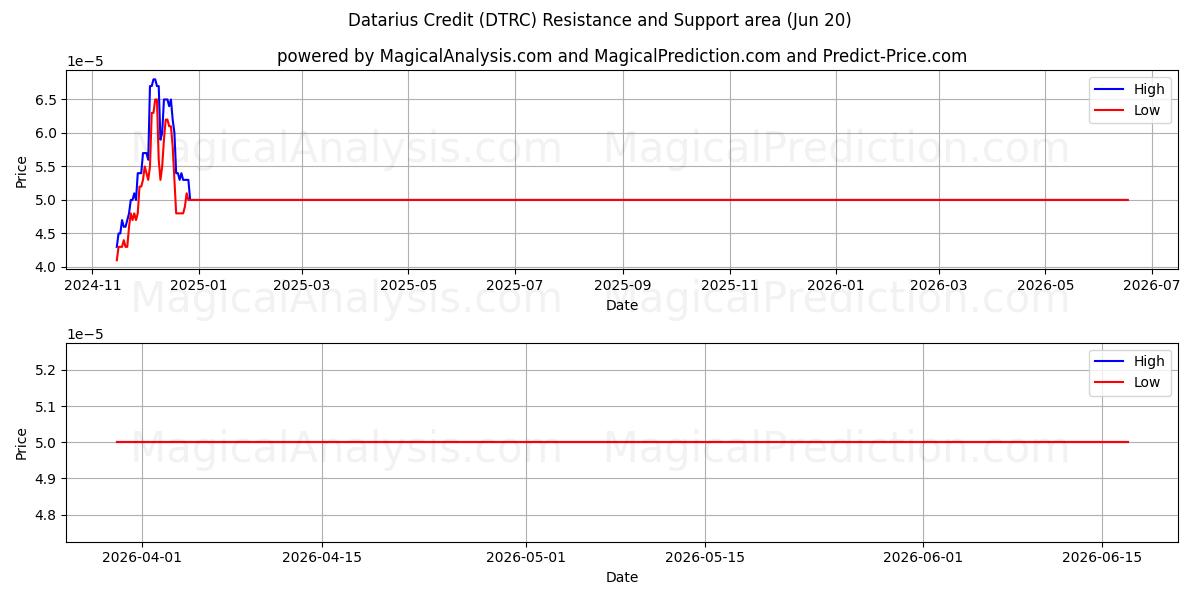Click the 'Date' axis label under bottom chart
Viewport: 1200px width, 600px height.
point(622,577)
